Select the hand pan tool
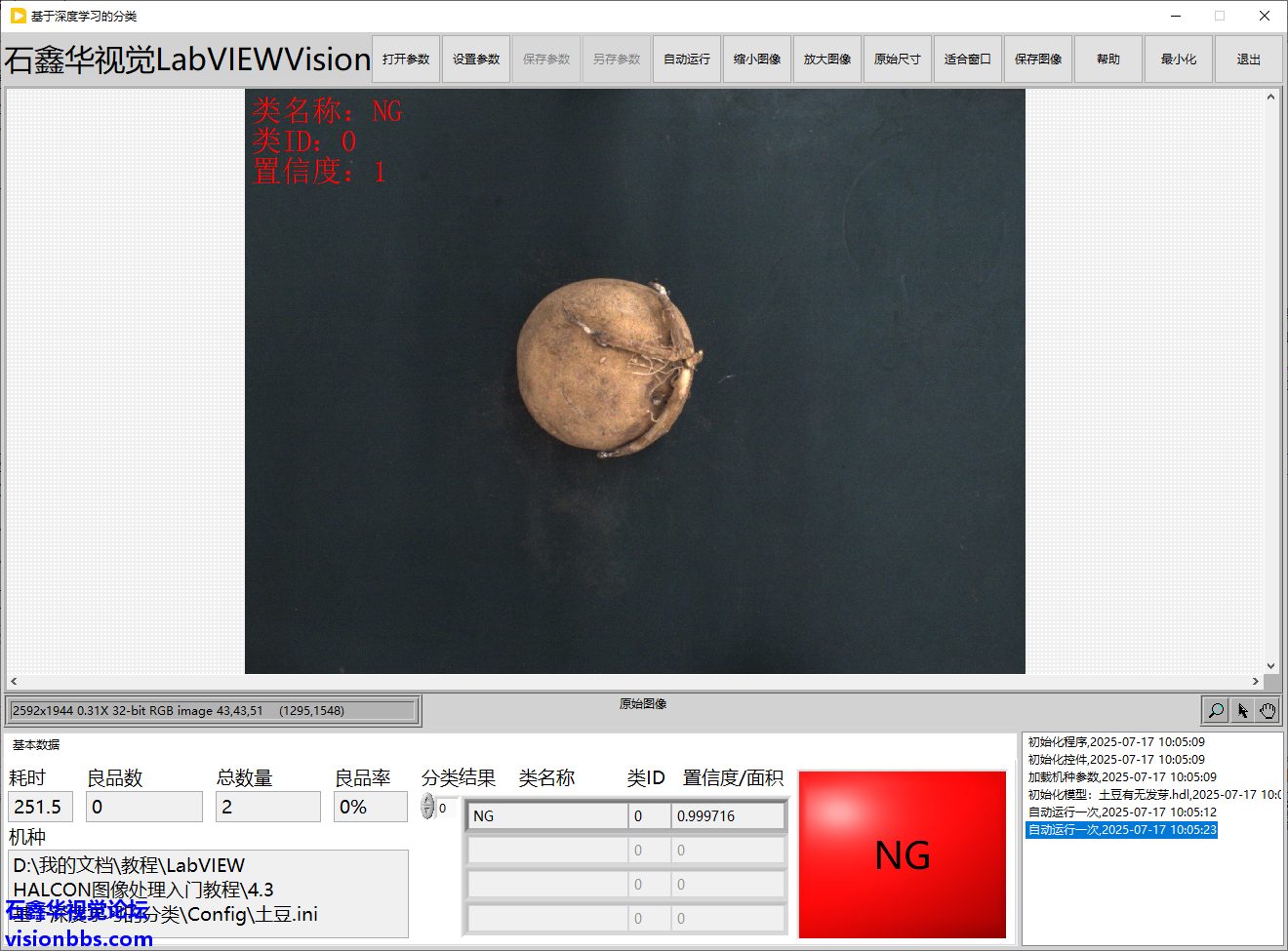Screen dimensions: 1288x951 (1268, 711)
